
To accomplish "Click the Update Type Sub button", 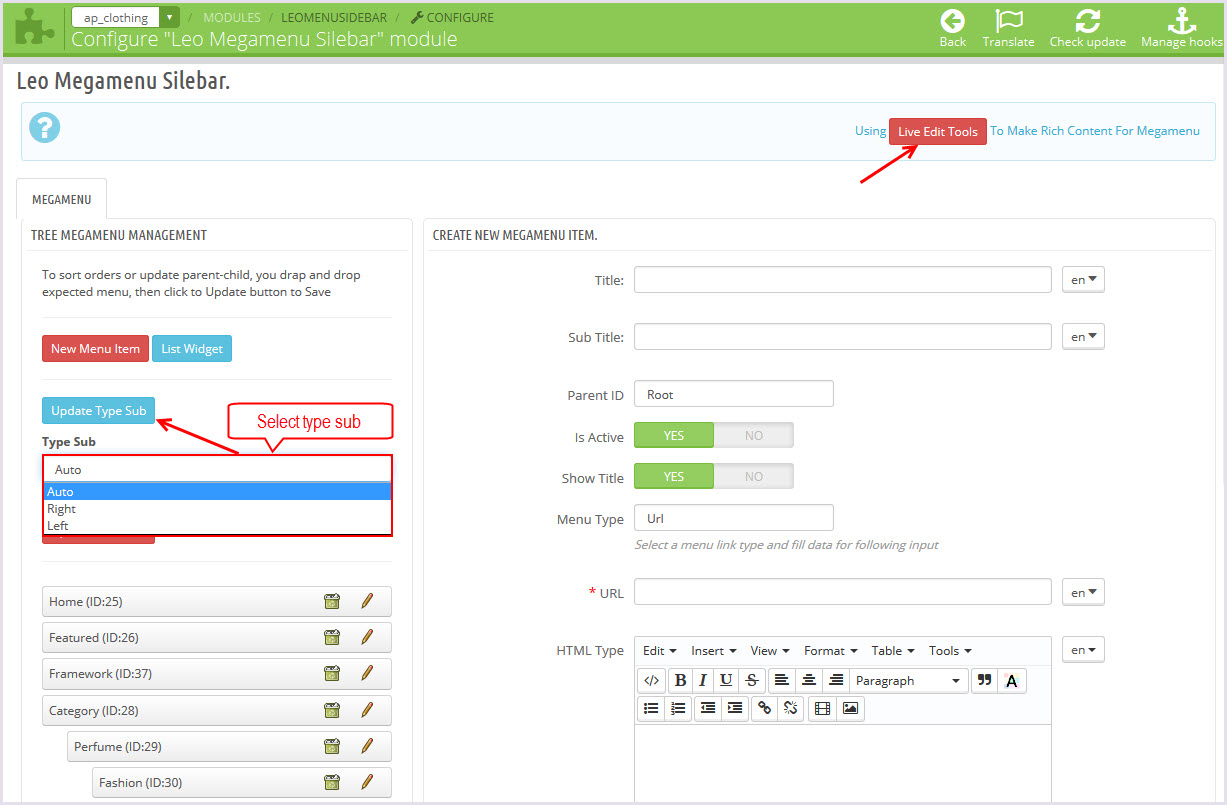I will point(99,410).
